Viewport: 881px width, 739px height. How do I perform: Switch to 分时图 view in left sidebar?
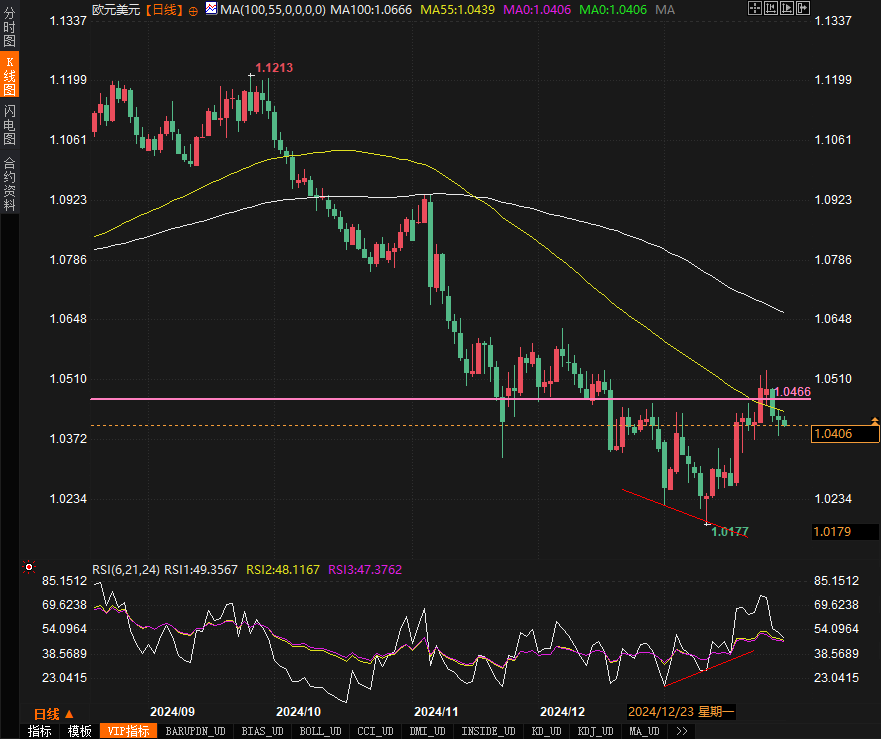tap(9, 30)
